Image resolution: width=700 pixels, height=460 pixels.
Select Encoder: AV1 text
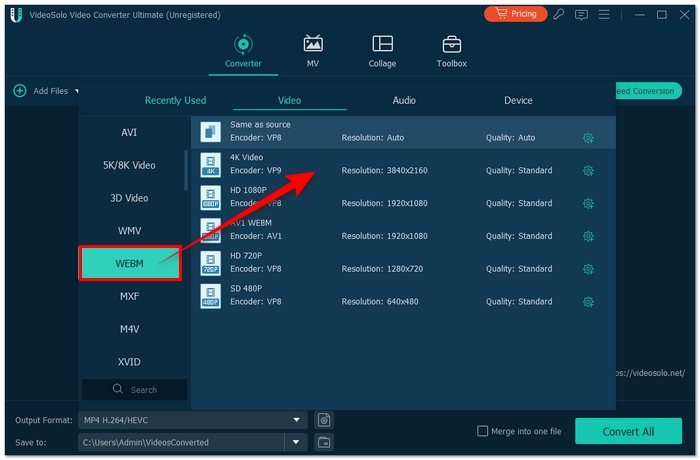click(x=256, y=236)
